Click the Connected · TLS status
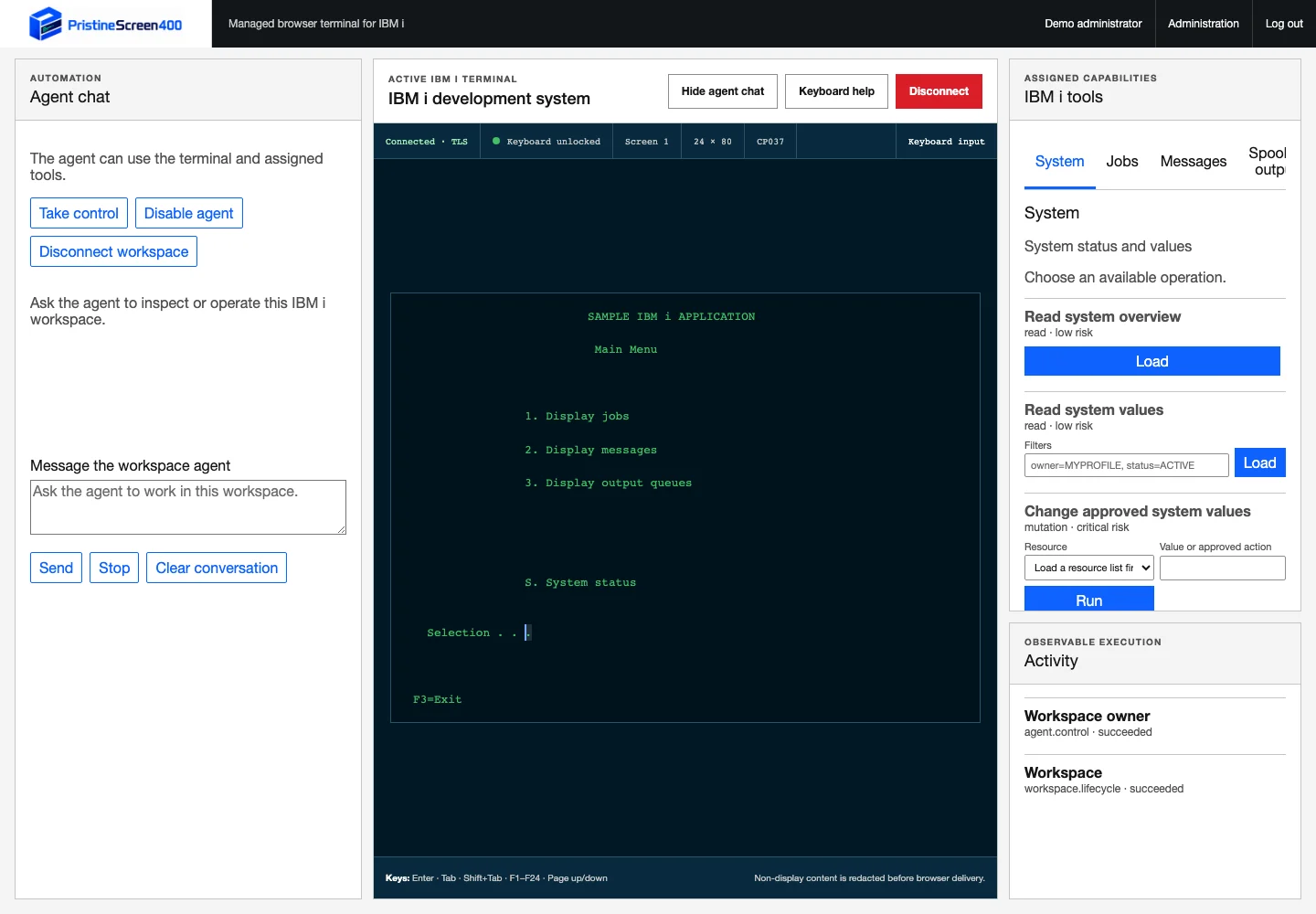Viewport: 1316px width, 914px height. click(426, 142)
